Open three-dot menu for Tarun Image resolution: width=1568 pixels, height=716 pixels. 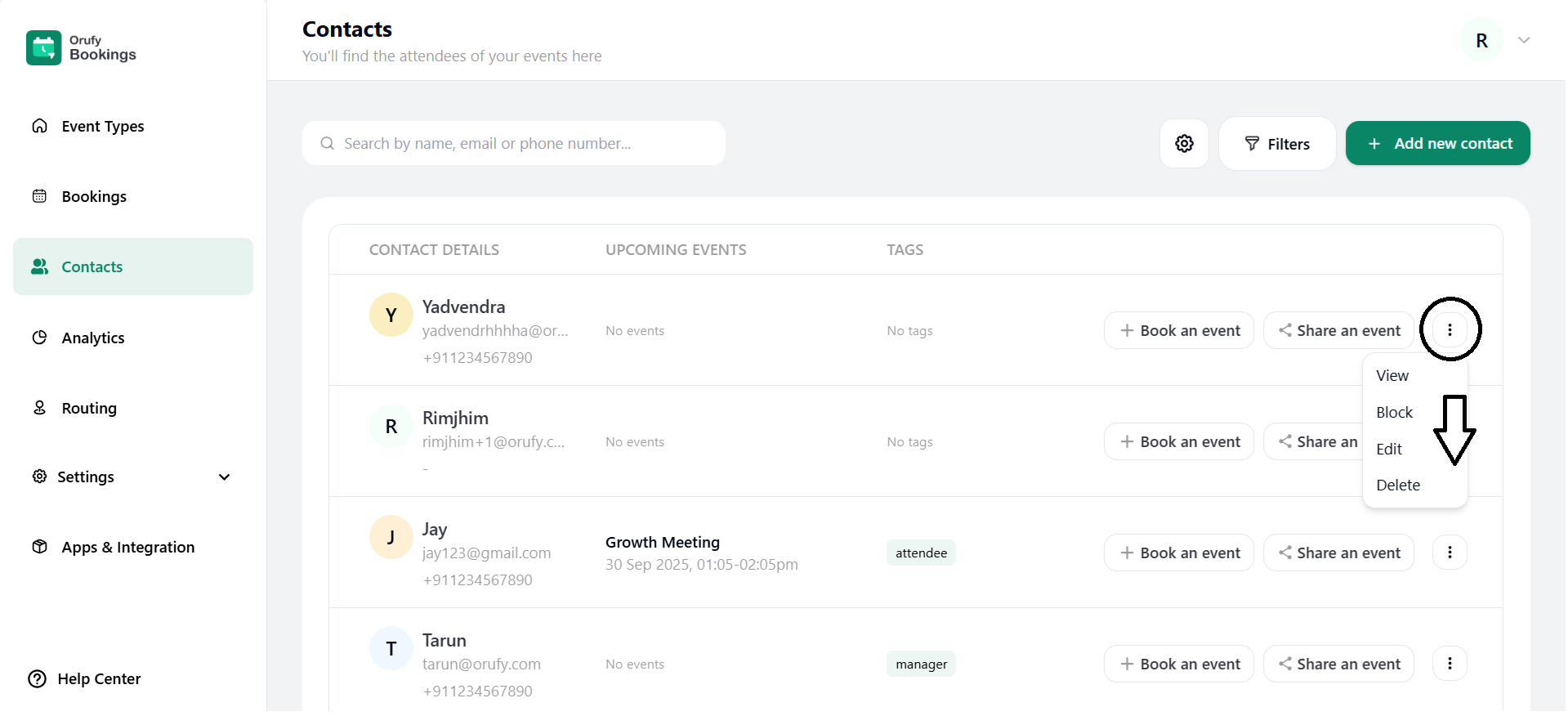tap(1450, 664)
